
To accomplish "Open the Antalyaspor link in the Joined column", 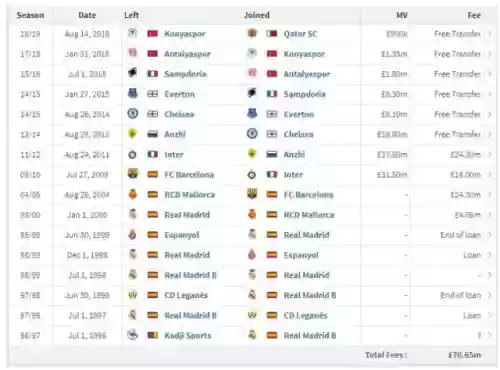I will pos(307,74).
